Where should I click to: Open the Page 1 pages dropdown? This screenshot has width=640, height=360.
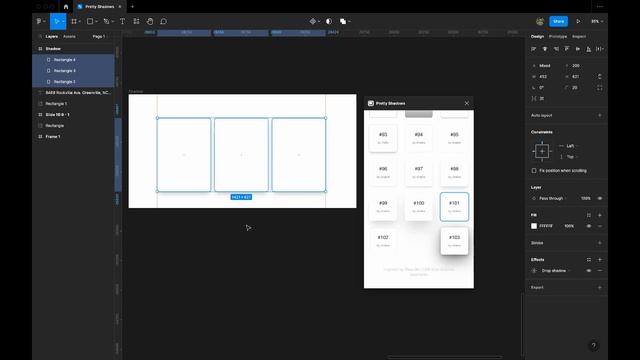pos(100,36)
